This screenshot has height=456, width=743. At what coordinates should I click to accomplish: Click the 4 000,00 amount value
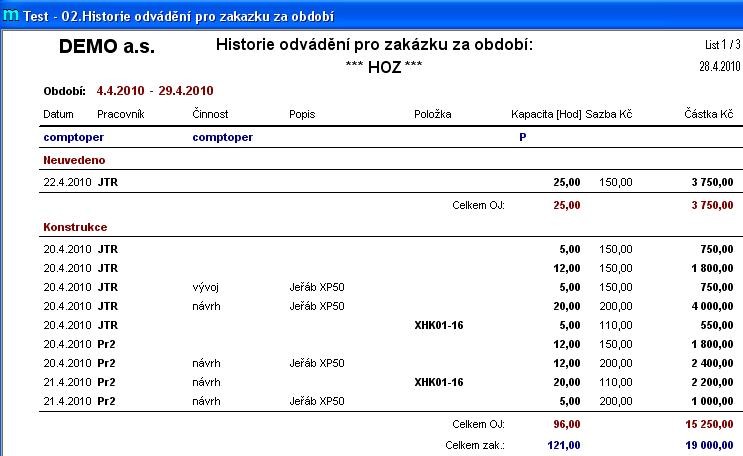click(x=711, y=306)
